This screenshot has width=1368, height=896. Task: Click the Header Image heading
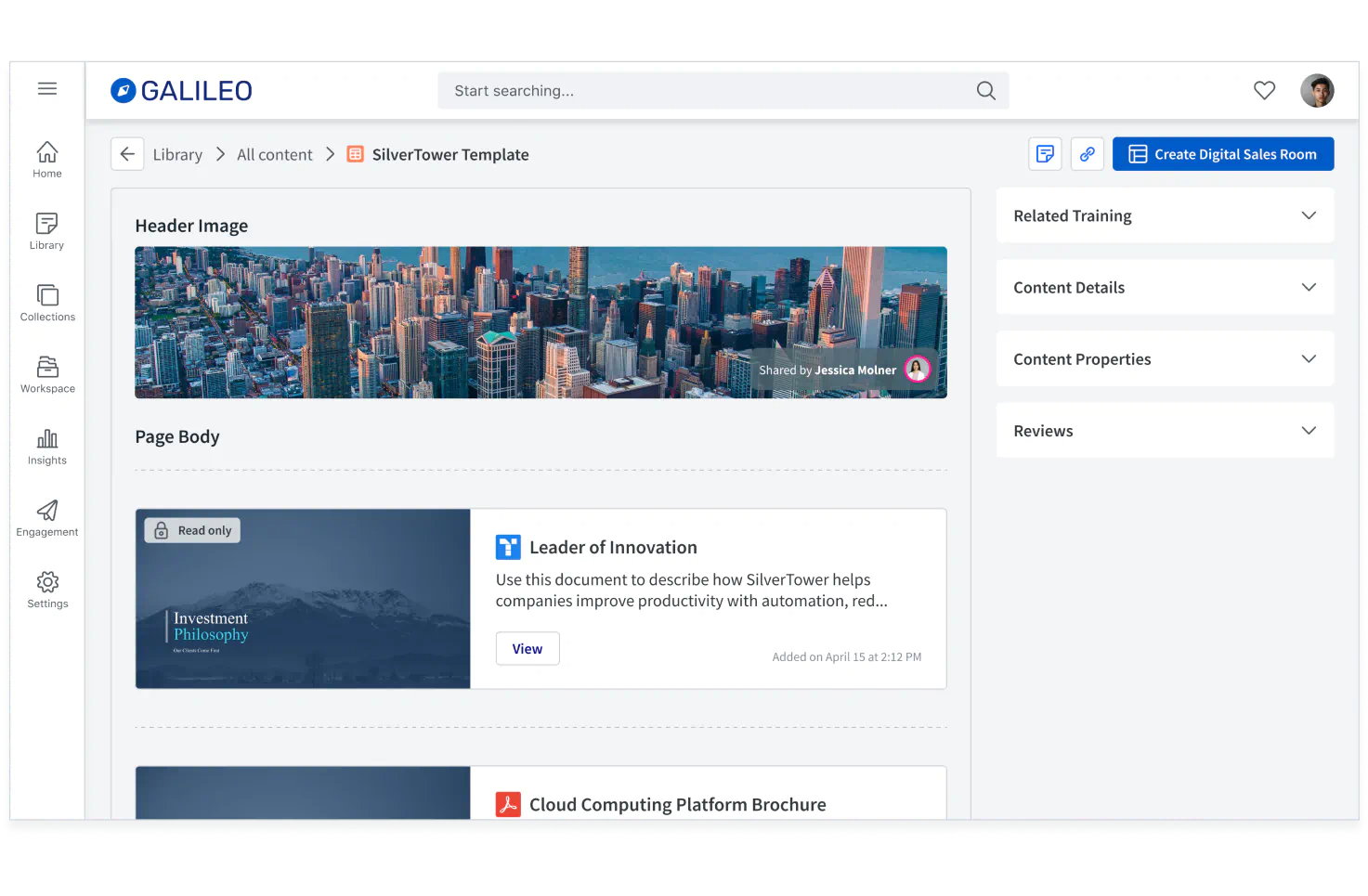click(191, 226)
